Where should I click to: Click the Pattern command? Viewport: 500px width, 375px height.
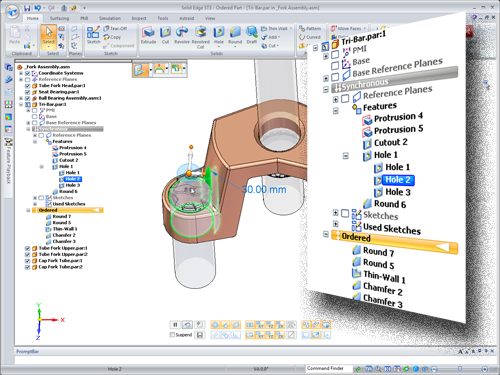310,29
